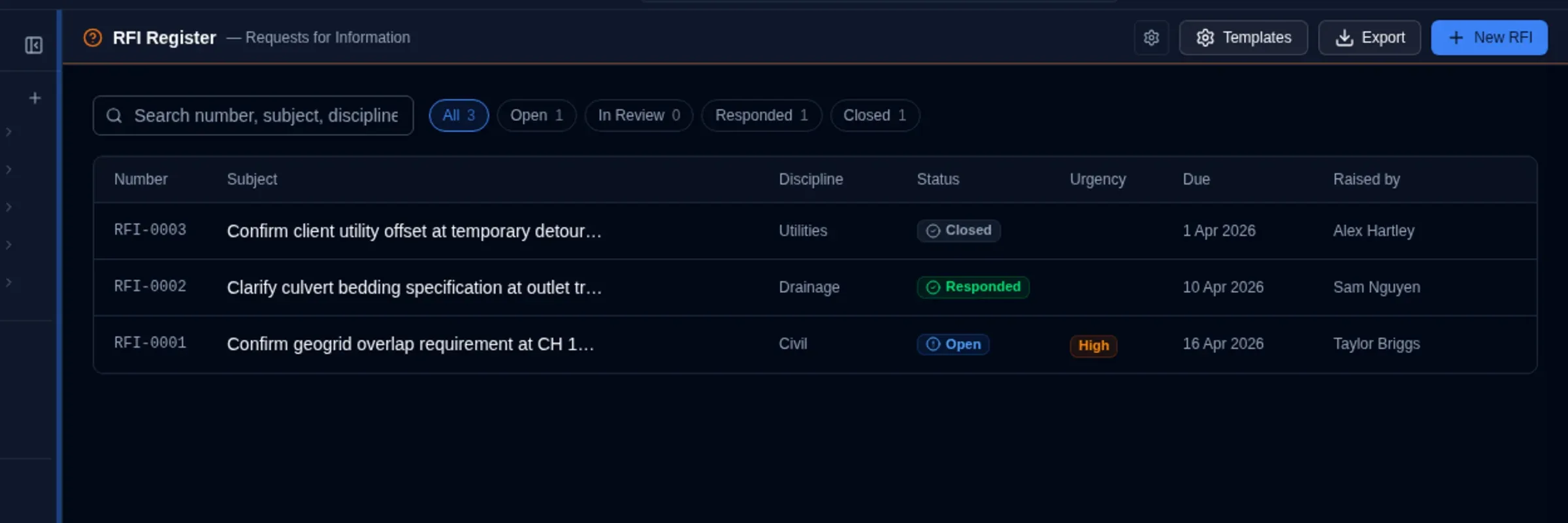Open the Templates button
1568x523 pixels.
1243,38
